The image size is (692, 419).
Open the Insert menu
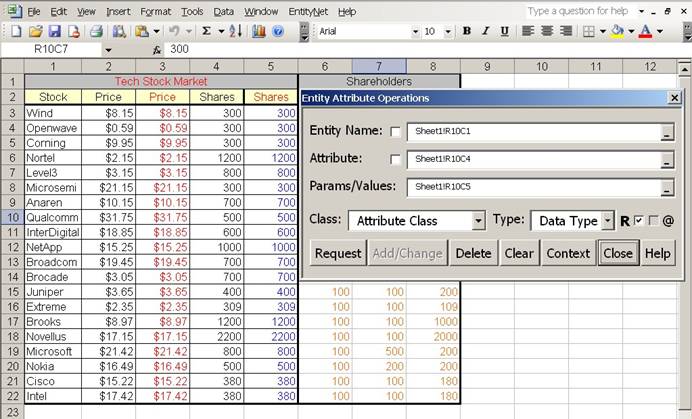(x=118, y=12)
